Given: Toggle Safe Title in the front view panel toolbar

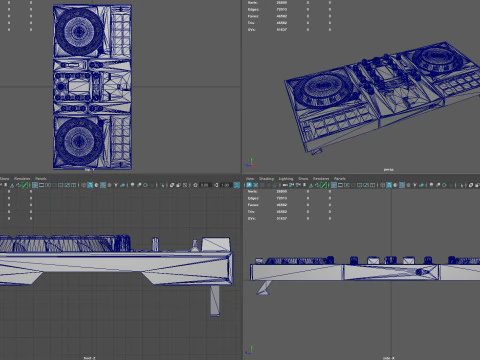Looking at the screenshot, I should pos(73,185).
